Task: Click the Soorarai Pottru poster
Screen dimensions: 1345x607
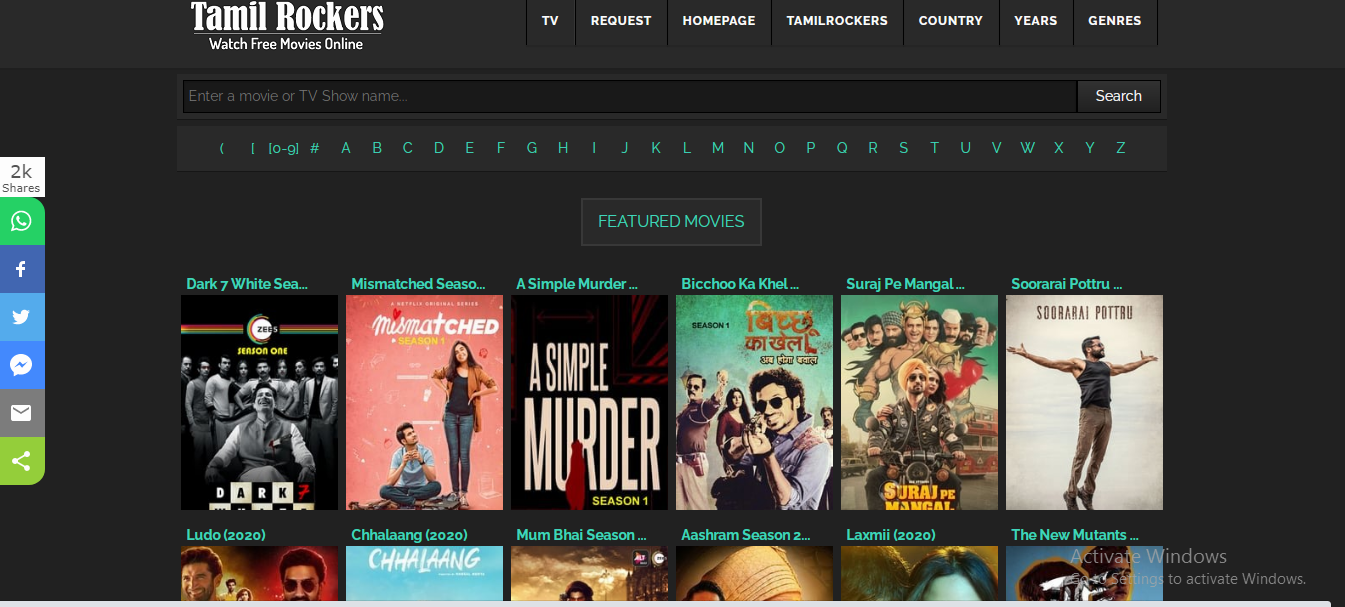Action: [x=1084, y=402]
